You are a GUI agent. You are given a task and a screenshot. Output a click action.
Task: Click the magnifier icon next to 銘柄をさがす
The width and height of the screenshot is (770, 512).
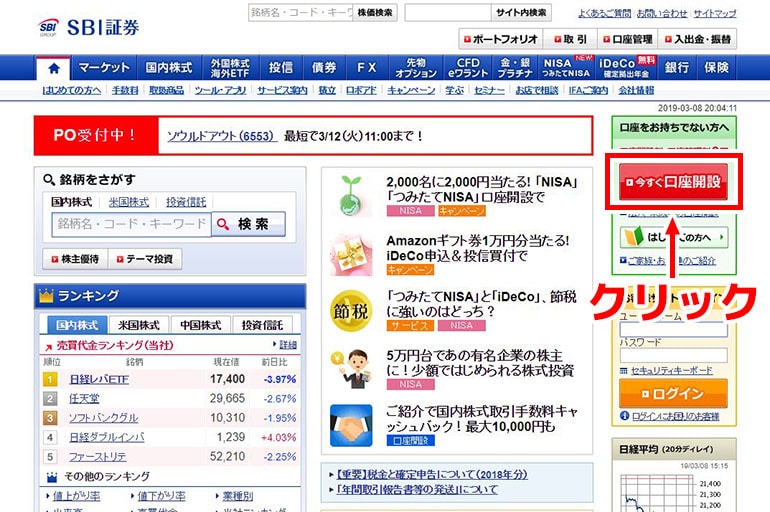coord(49,180)
